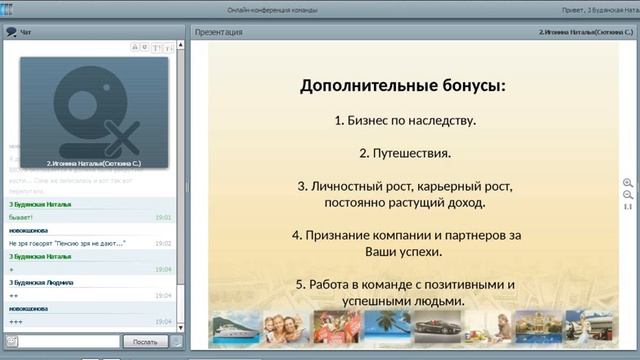Click the chat message input field

69,341
